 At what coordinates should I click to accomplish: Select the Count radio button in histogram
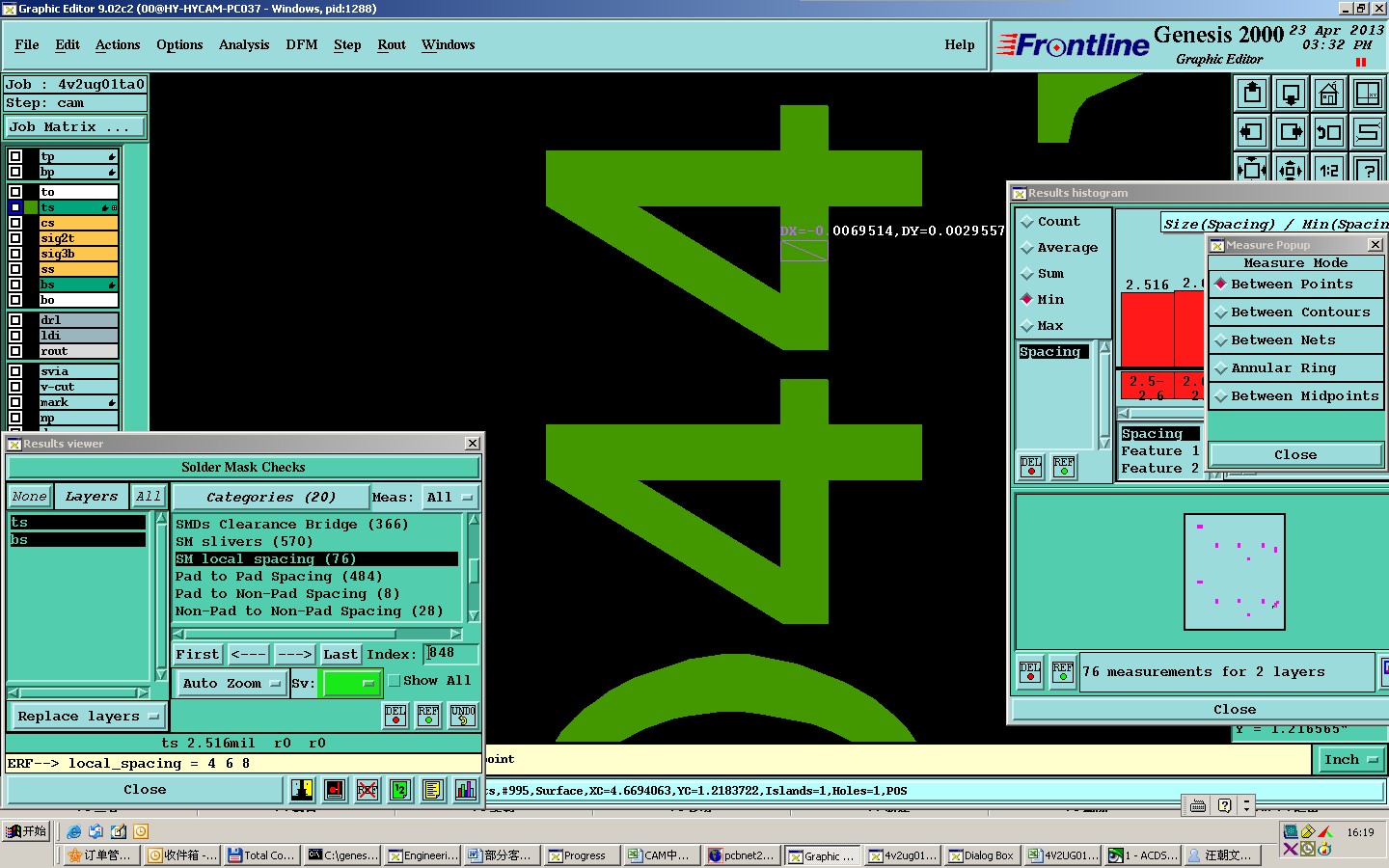point(1027,222)
